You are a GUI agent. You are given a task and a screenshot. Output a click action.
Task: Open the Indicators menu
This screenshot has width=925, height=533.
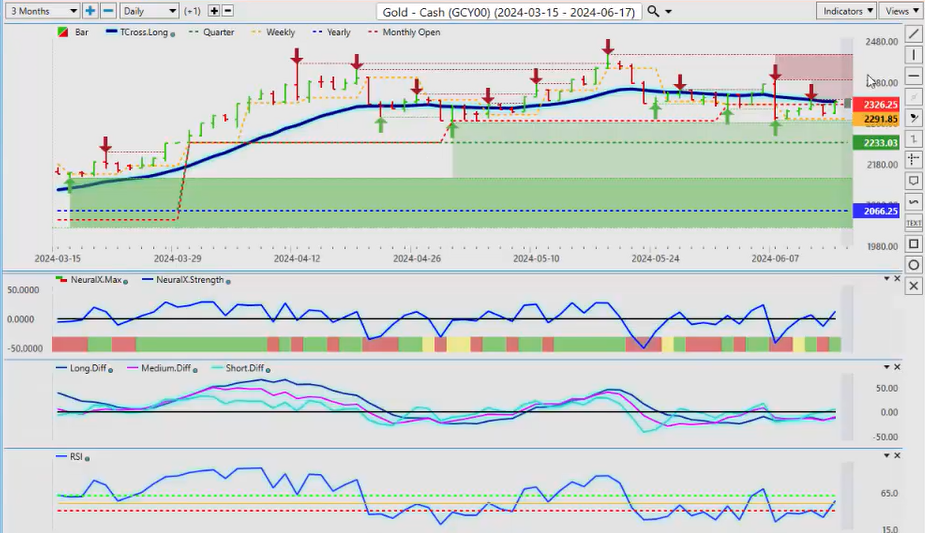coord(846,11)
